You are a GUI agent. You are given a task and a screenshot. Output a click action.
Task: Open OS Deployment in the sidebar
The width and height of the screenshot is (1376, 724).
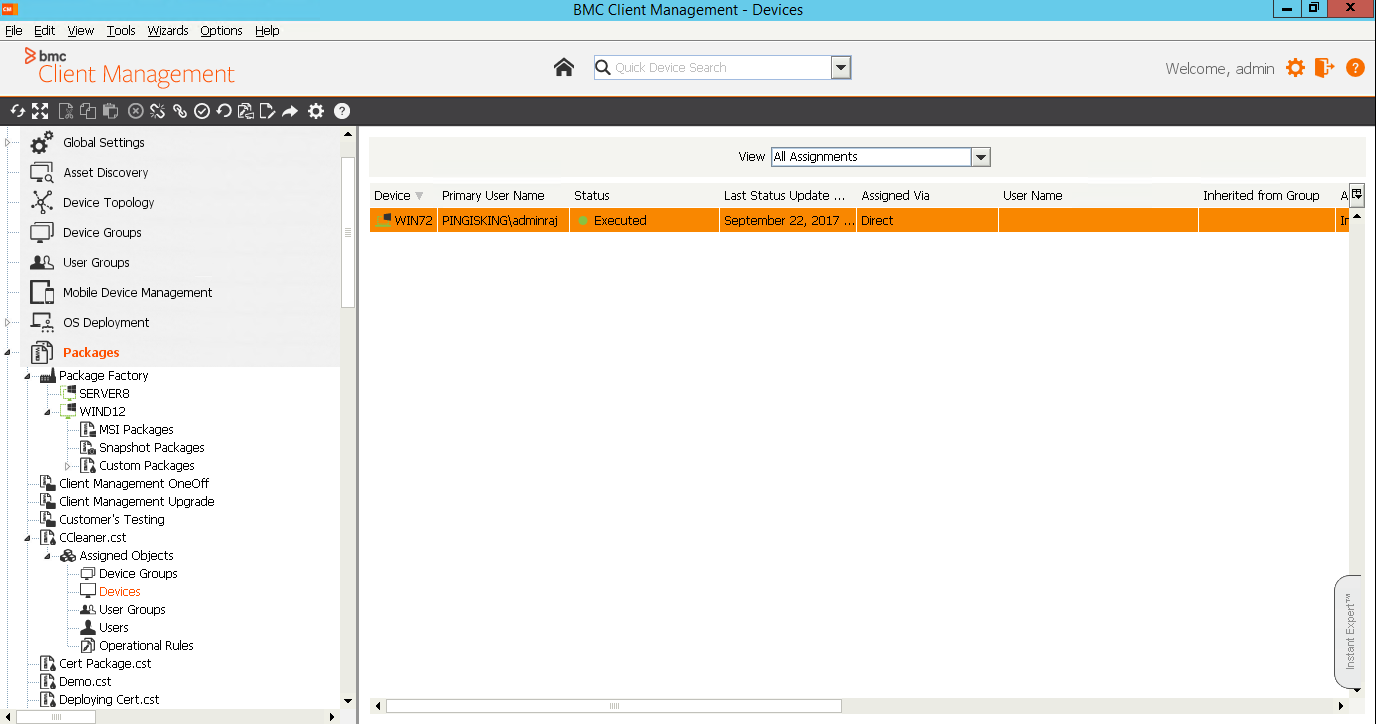coord(106,323)
